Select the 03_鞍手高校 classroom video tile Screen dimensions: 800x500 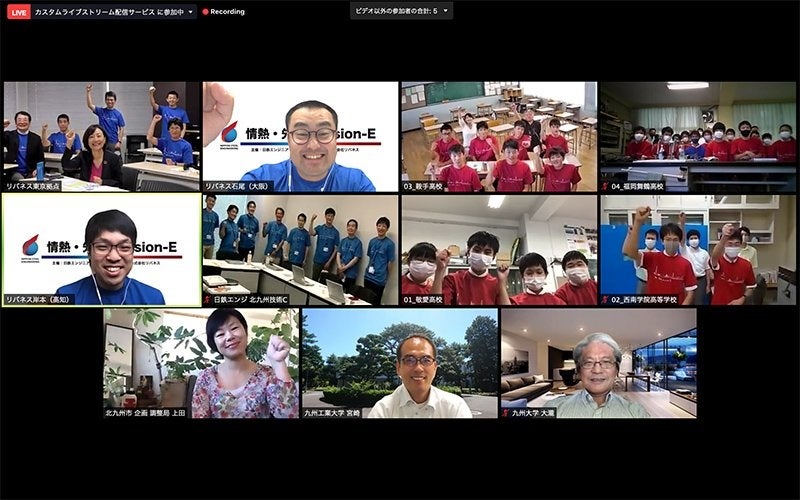tap(499, 137)
